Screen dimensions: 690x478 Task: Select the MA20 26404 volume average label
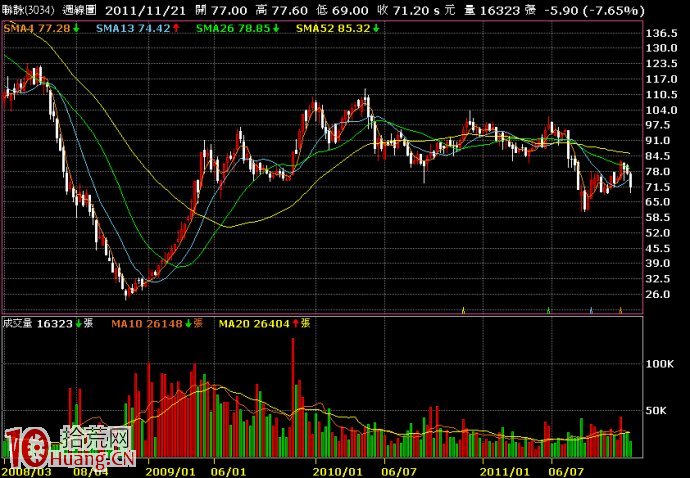254,324
